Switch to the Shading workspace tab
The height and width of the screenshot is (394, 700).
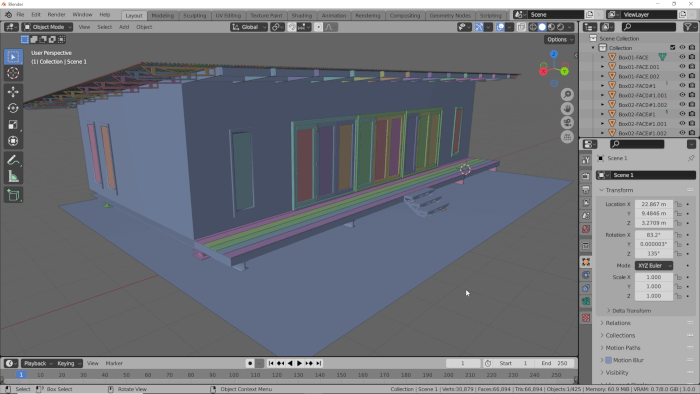(302, 15)
